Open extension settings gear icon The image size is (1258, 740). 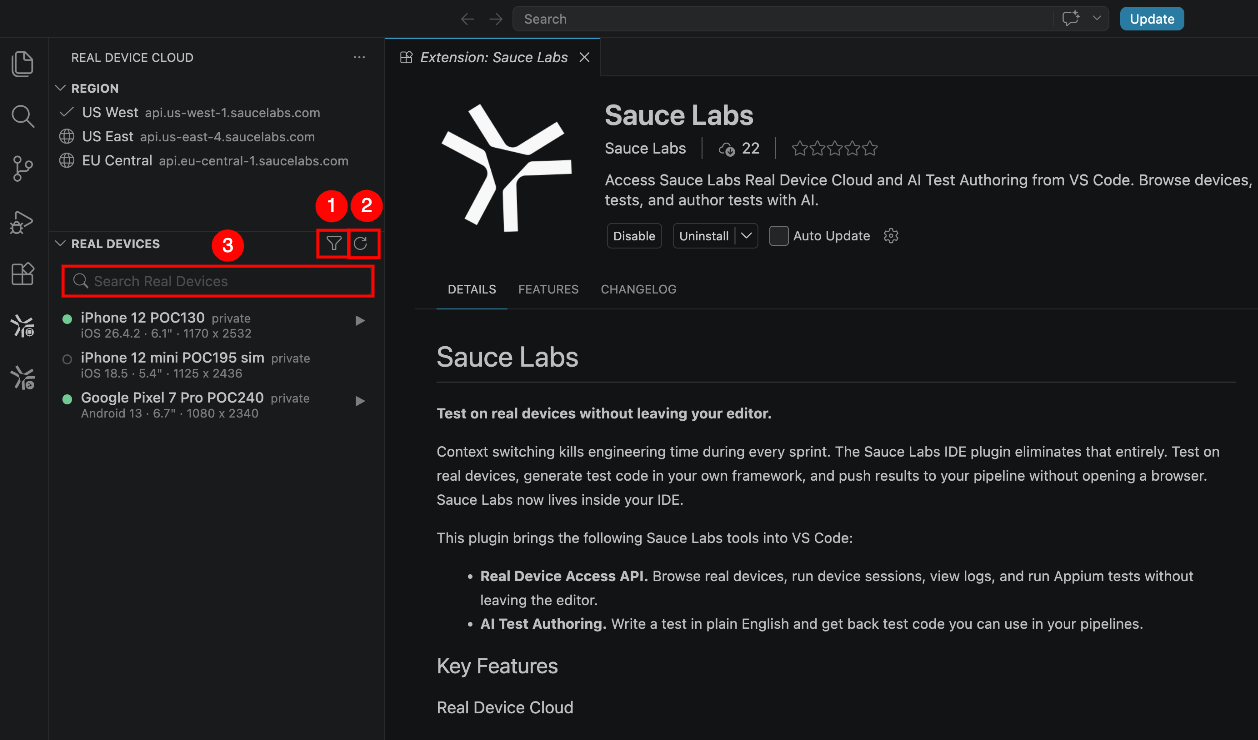[x=892, y=236]
